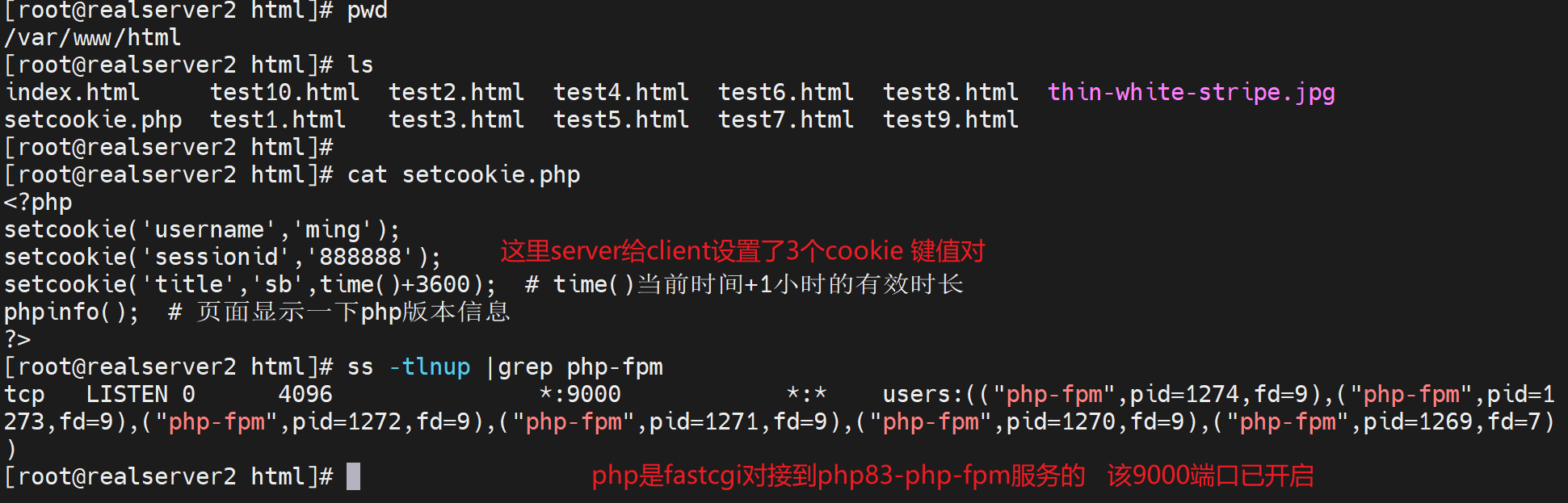Click the pid=1274 entry in the users list
This screenshot has height=503, width=1568.
[x=1183, y=394]
